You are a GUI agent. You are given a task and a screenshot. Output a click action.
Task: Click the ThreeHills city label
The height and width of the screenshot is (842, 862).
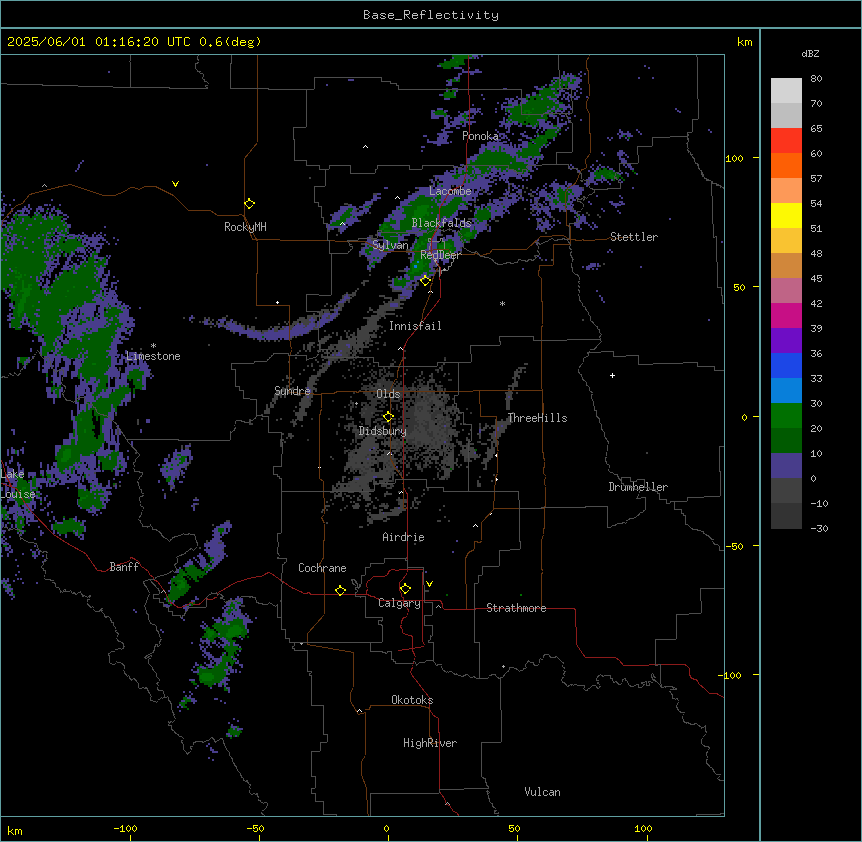pos(537,418)
